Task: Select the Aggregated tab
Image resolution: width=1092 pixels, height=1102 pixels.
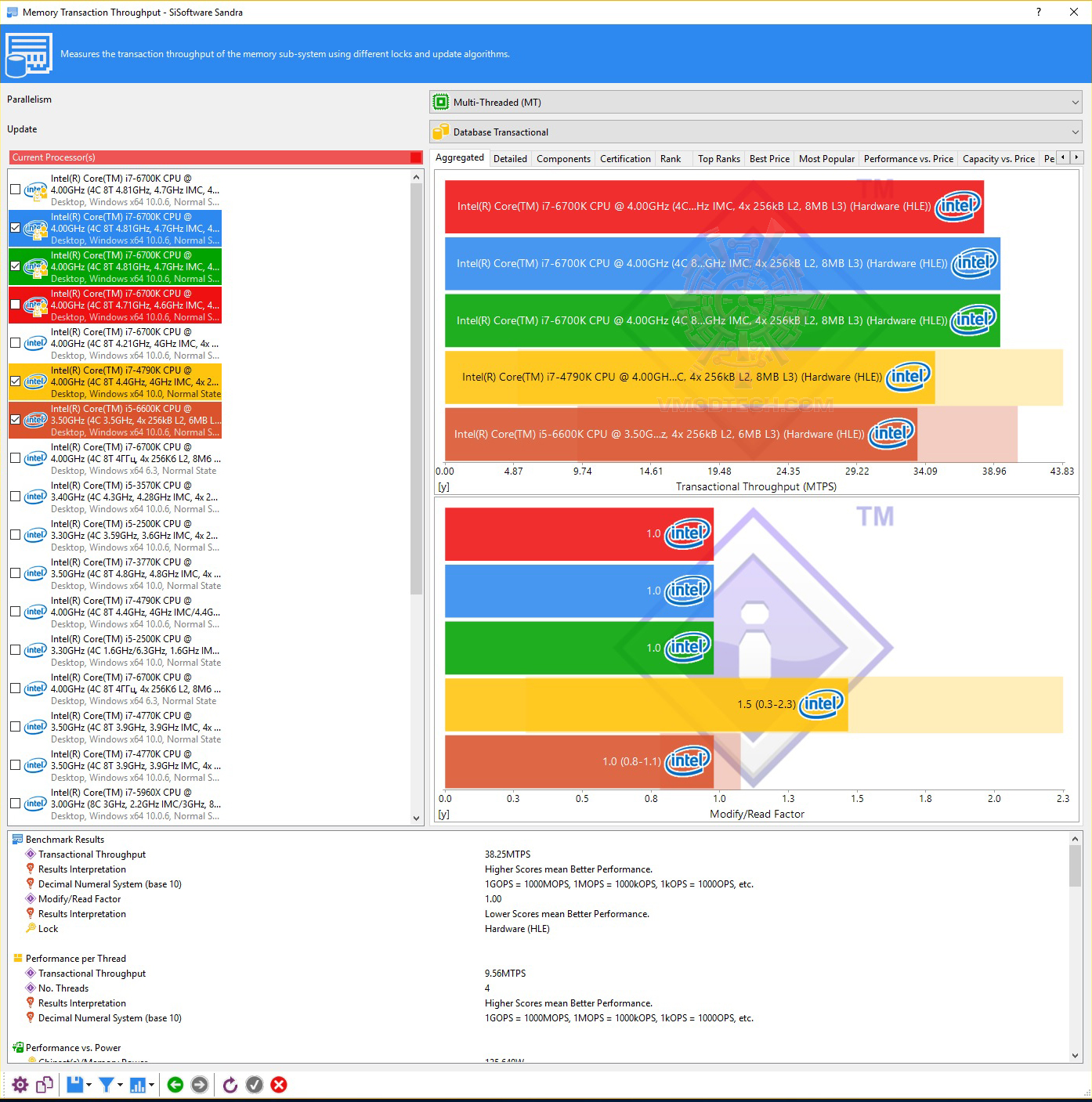Action: pyautogui.click(x=460, y=157)
